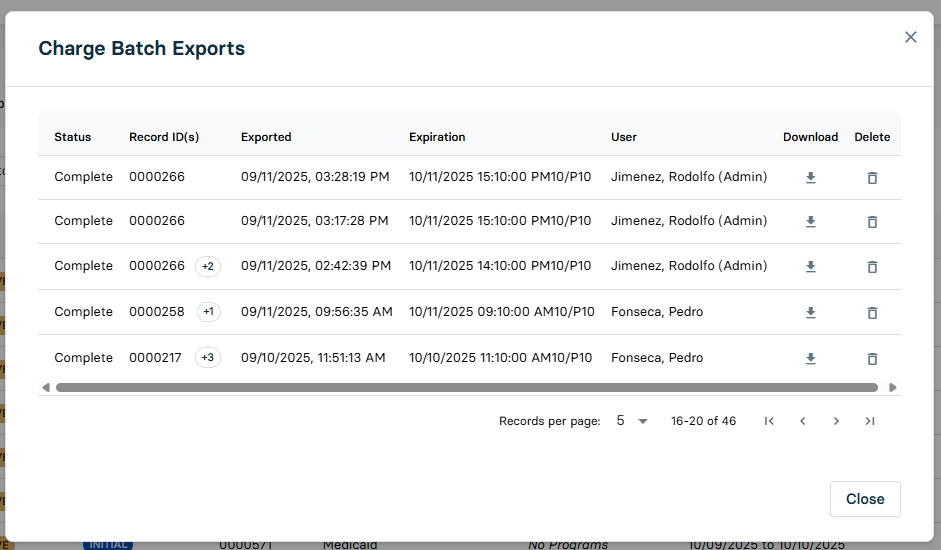Download the 03:17:28 PM export
The height and width of the screenshot is (550, 941).
tap(810, 222)
